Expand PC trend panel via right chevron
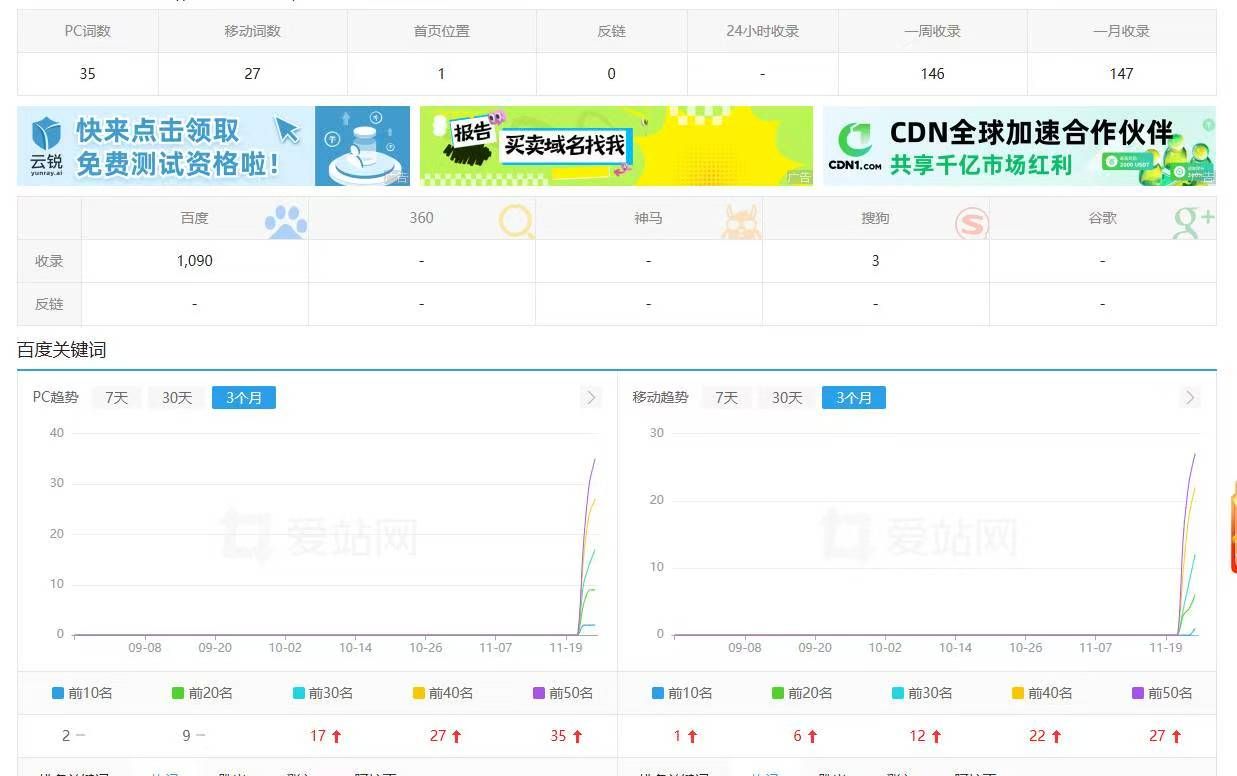 pos(590,397)
